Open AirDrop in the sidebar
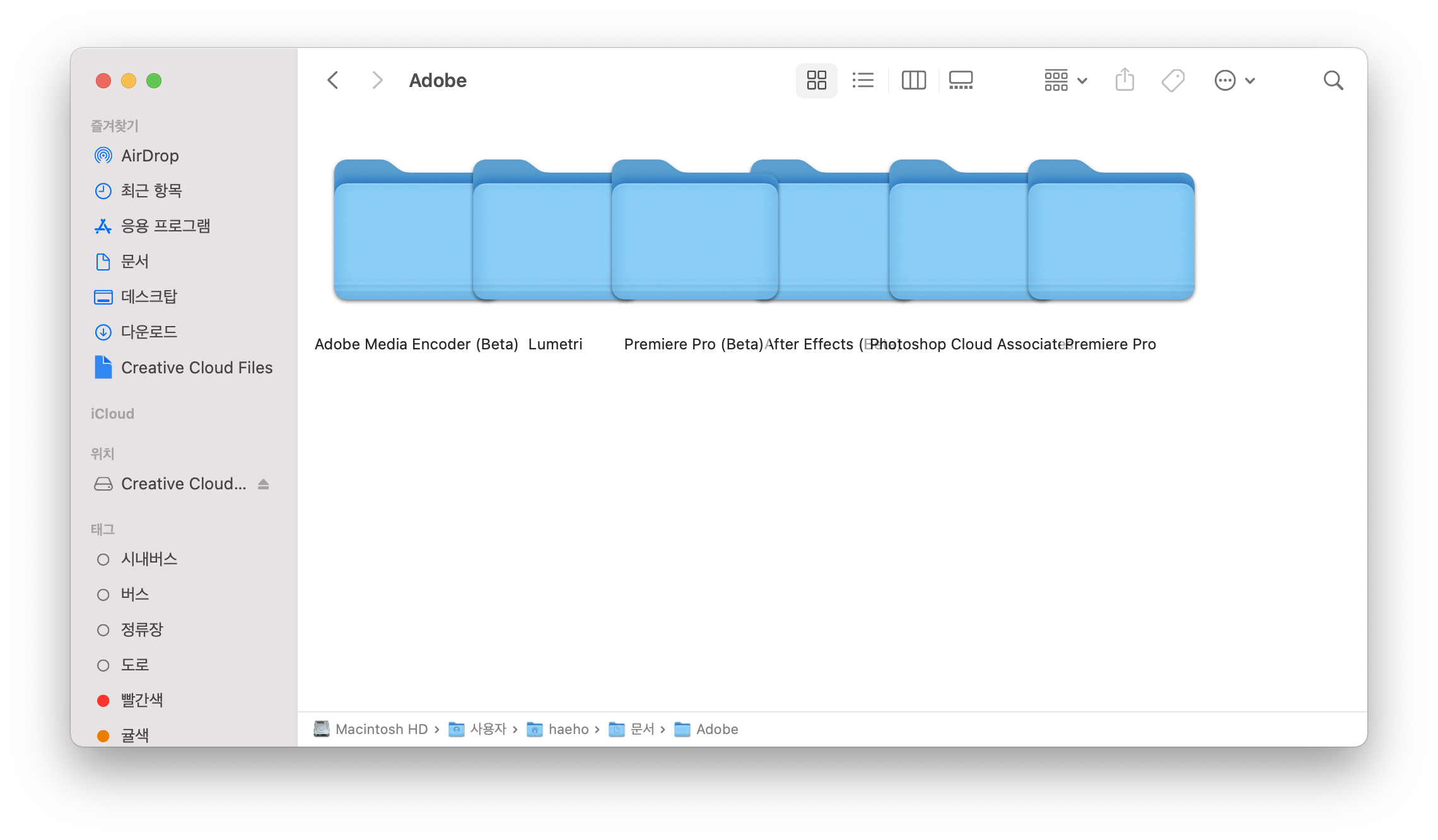Viewport: 1438px width, 840px height. [149, 156]
